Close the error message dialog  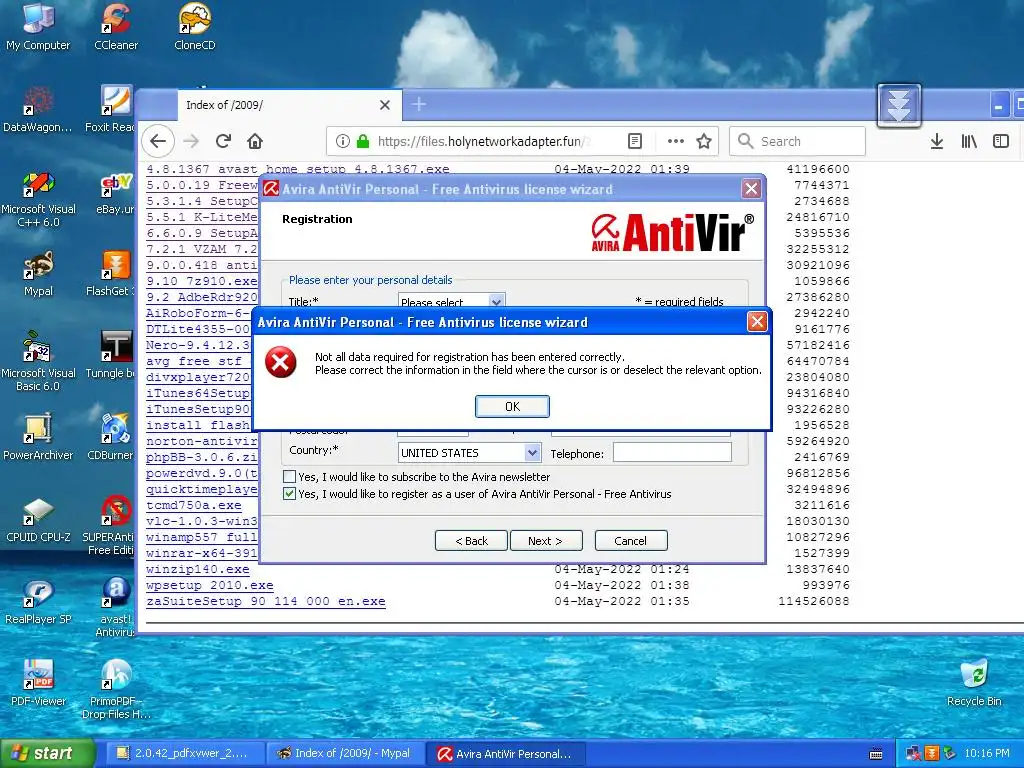click(757, 321)
